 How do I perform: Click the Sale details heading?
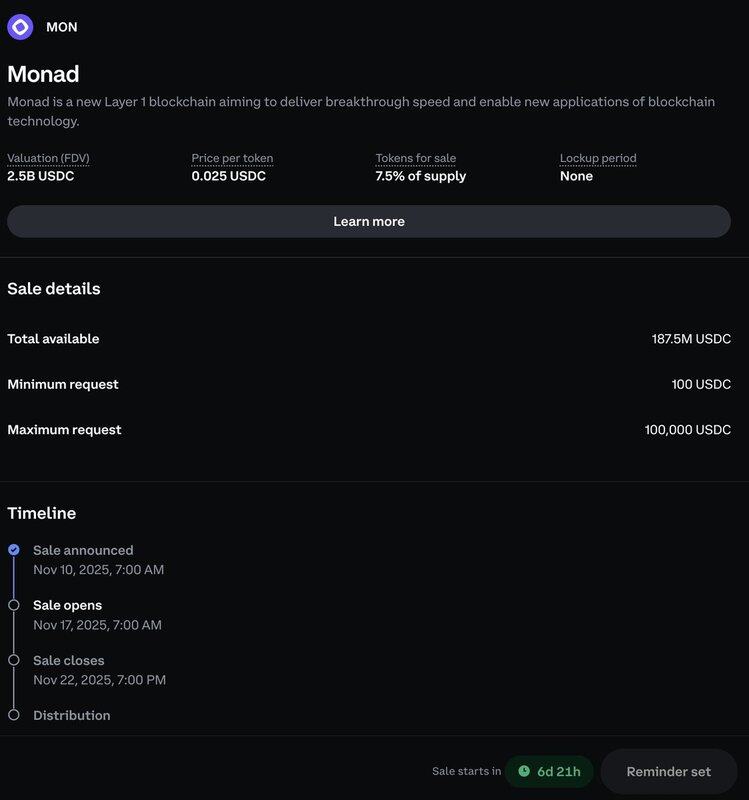pyautogui.click(x=54, y=289)
